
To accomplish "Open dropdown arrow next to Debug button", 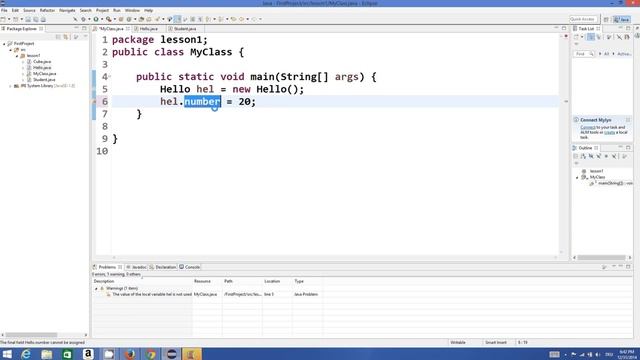I will [x=89, y=19].
